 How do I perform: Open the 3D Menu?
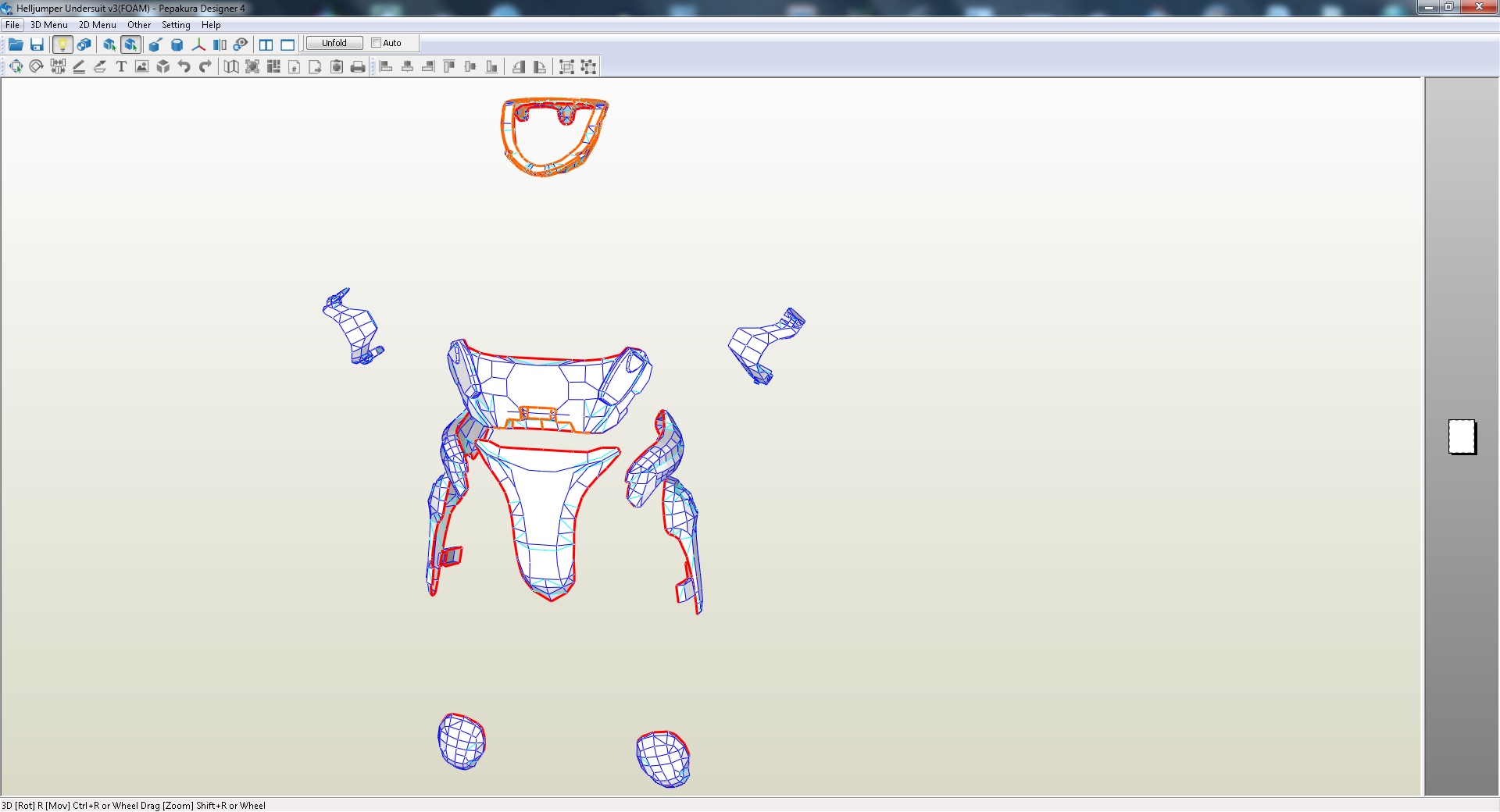point(49,25)
